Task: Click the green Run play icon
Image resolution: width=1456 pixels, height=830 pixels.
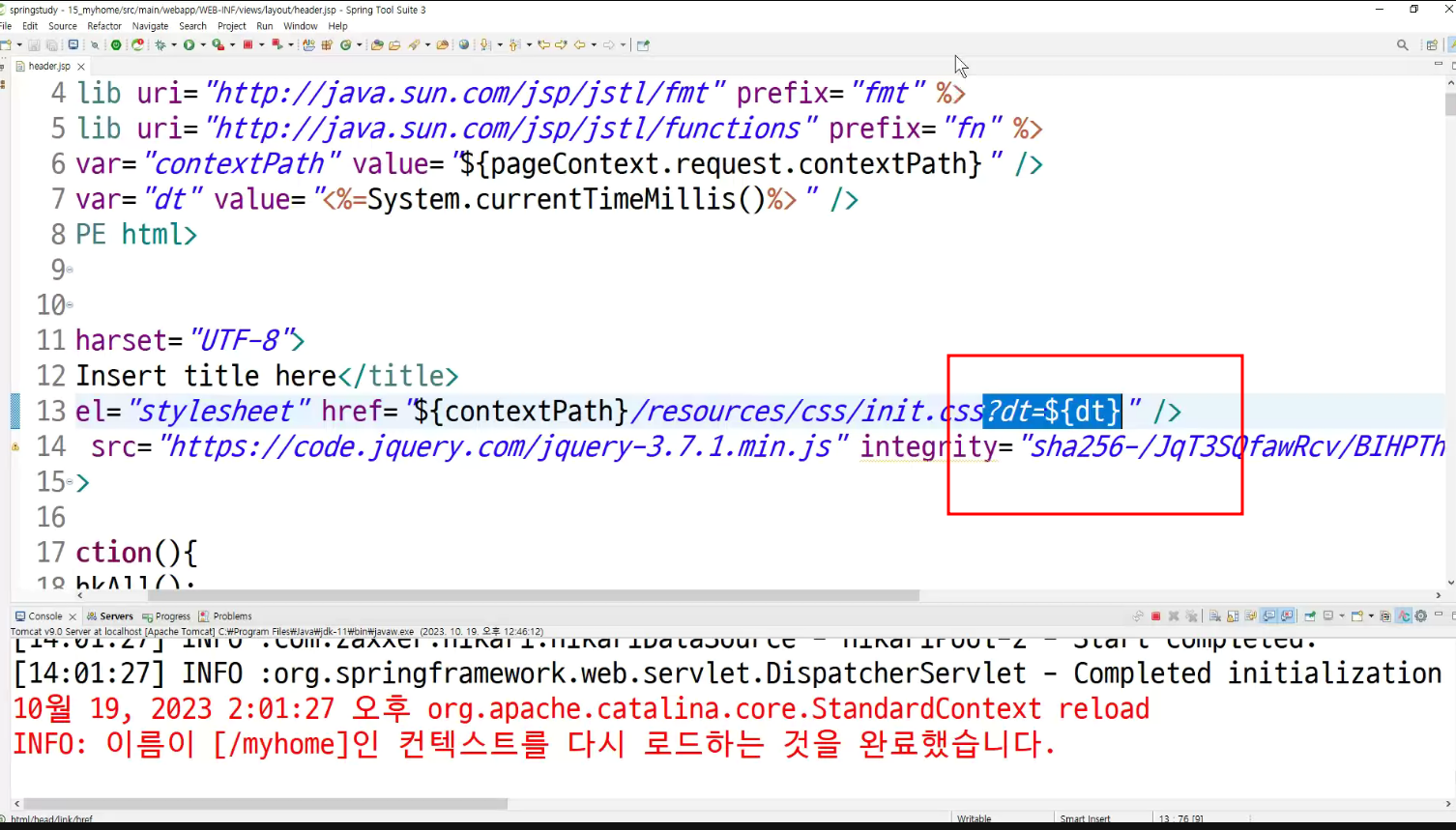Action: (189, 44)
